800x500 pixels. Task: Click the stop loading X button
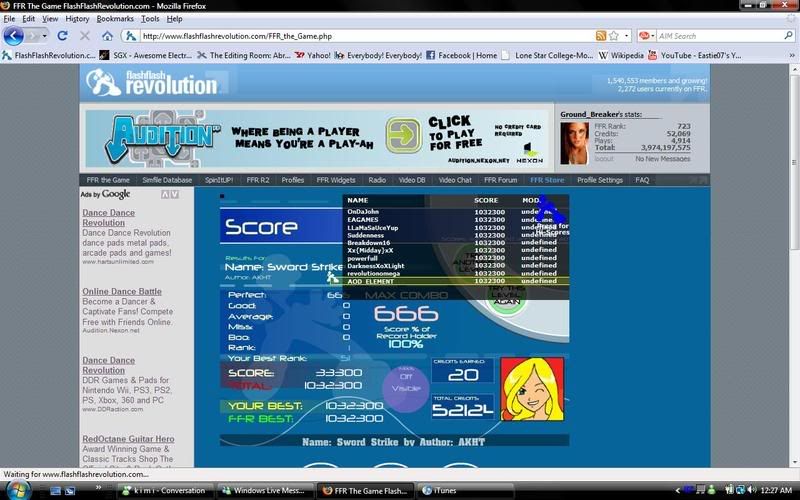(84, 36)
